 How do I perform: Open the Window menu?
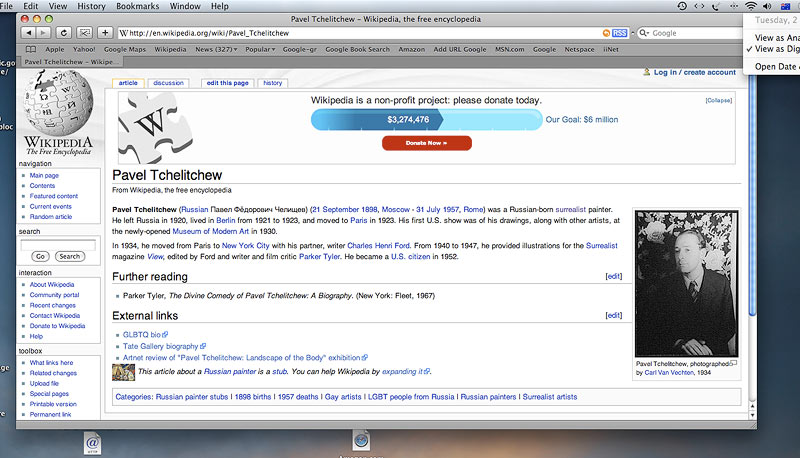pos(185,6)
